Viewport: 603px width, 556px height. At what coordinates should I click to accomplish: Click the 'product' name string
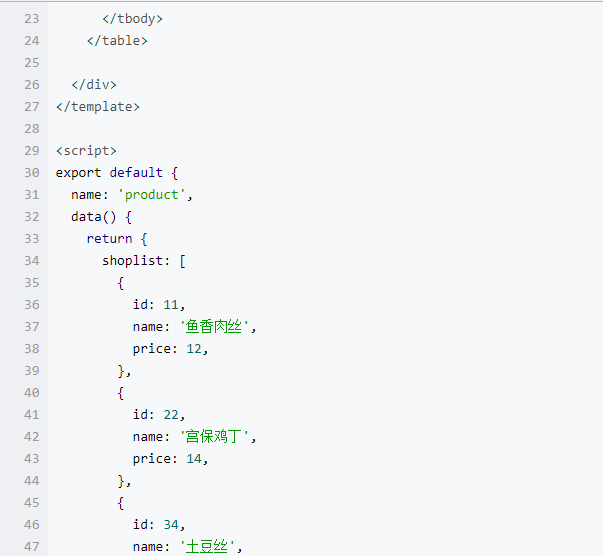click(x=155, y=194)
